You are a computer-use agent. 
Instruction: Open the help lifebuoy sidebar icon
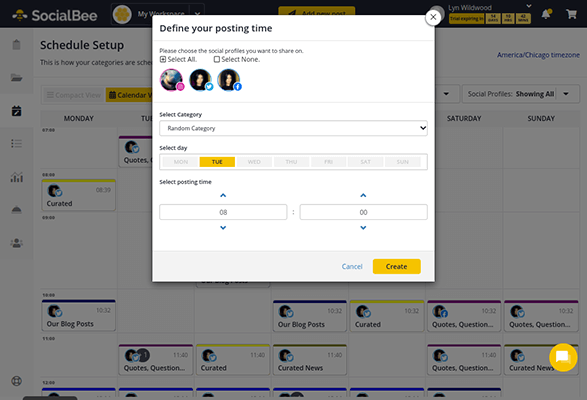click(16, 381)
